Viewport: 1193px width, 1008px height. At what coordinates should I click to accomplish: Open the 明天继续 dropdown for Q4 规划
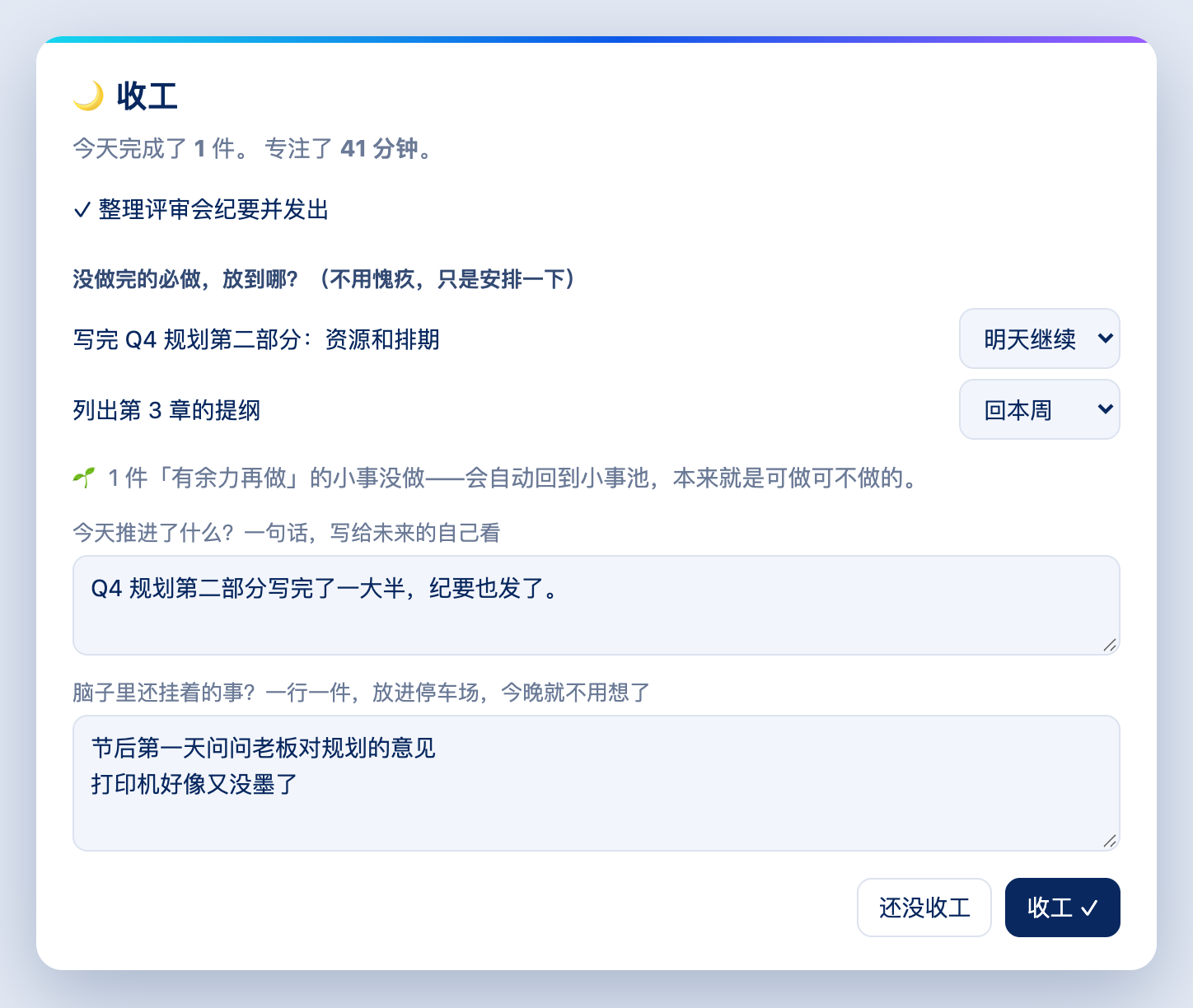coord(1039,338)
